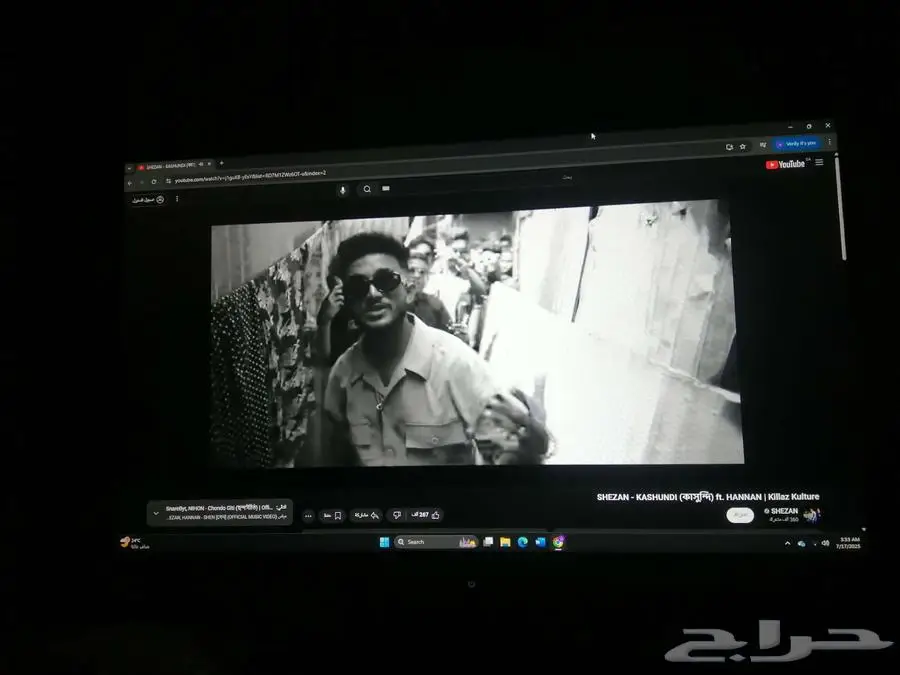Open Chrome three-dot menu

coord(829,141)
